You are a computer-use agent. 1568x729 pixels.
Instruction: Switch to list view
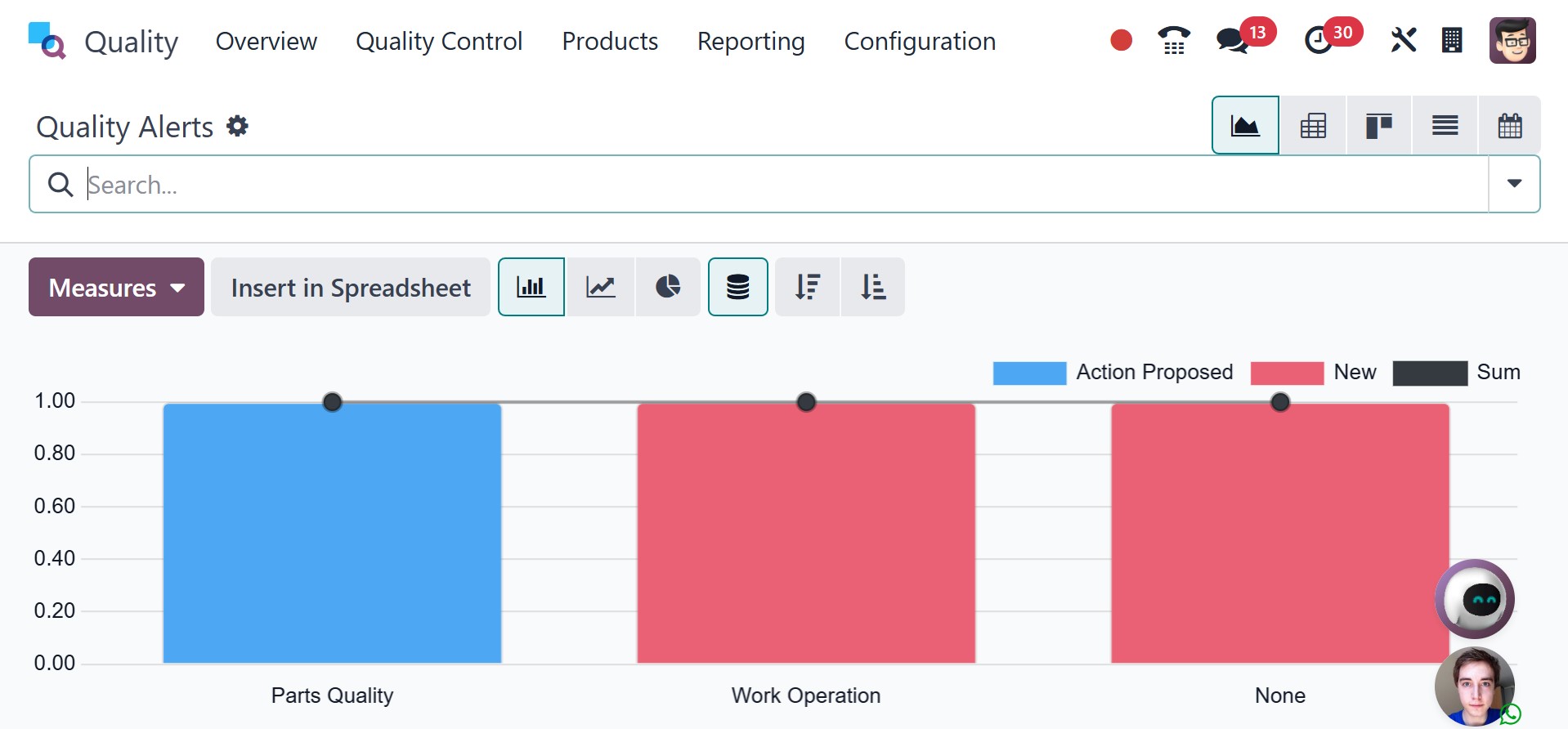pos(1445,126)
